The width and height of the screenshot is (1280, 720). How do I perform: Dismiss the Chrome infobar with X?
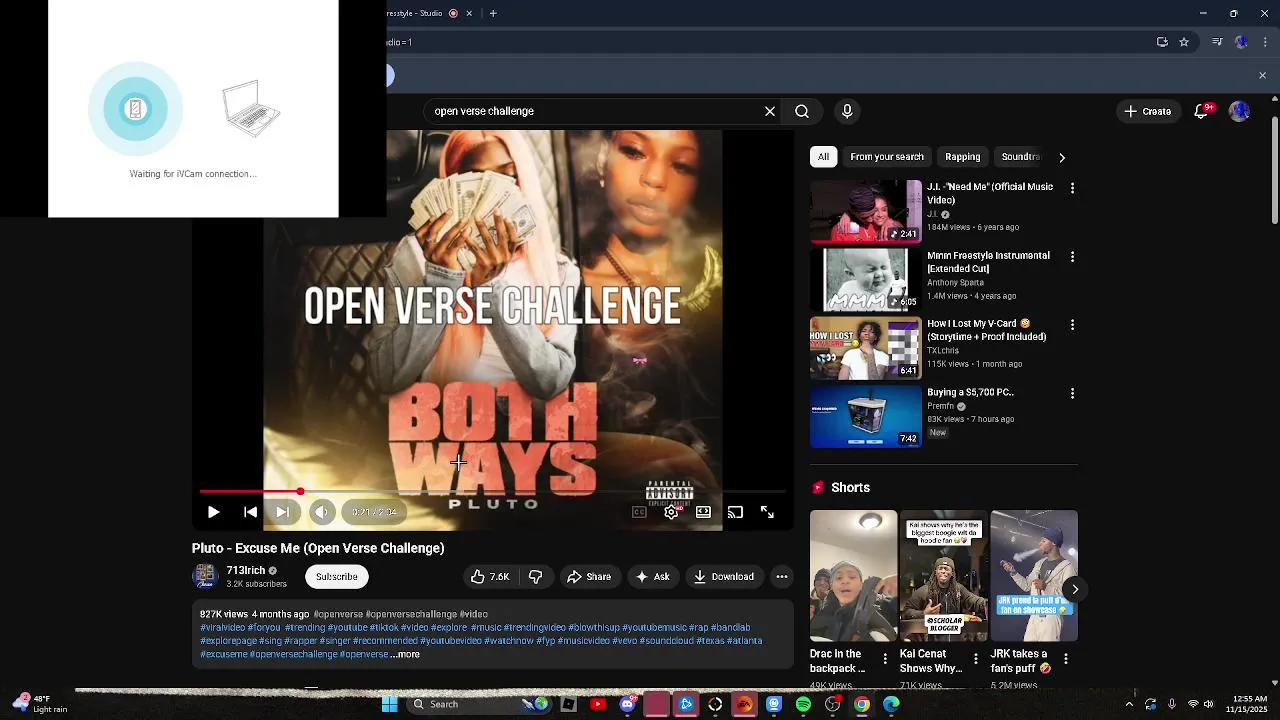[1262, 76]
